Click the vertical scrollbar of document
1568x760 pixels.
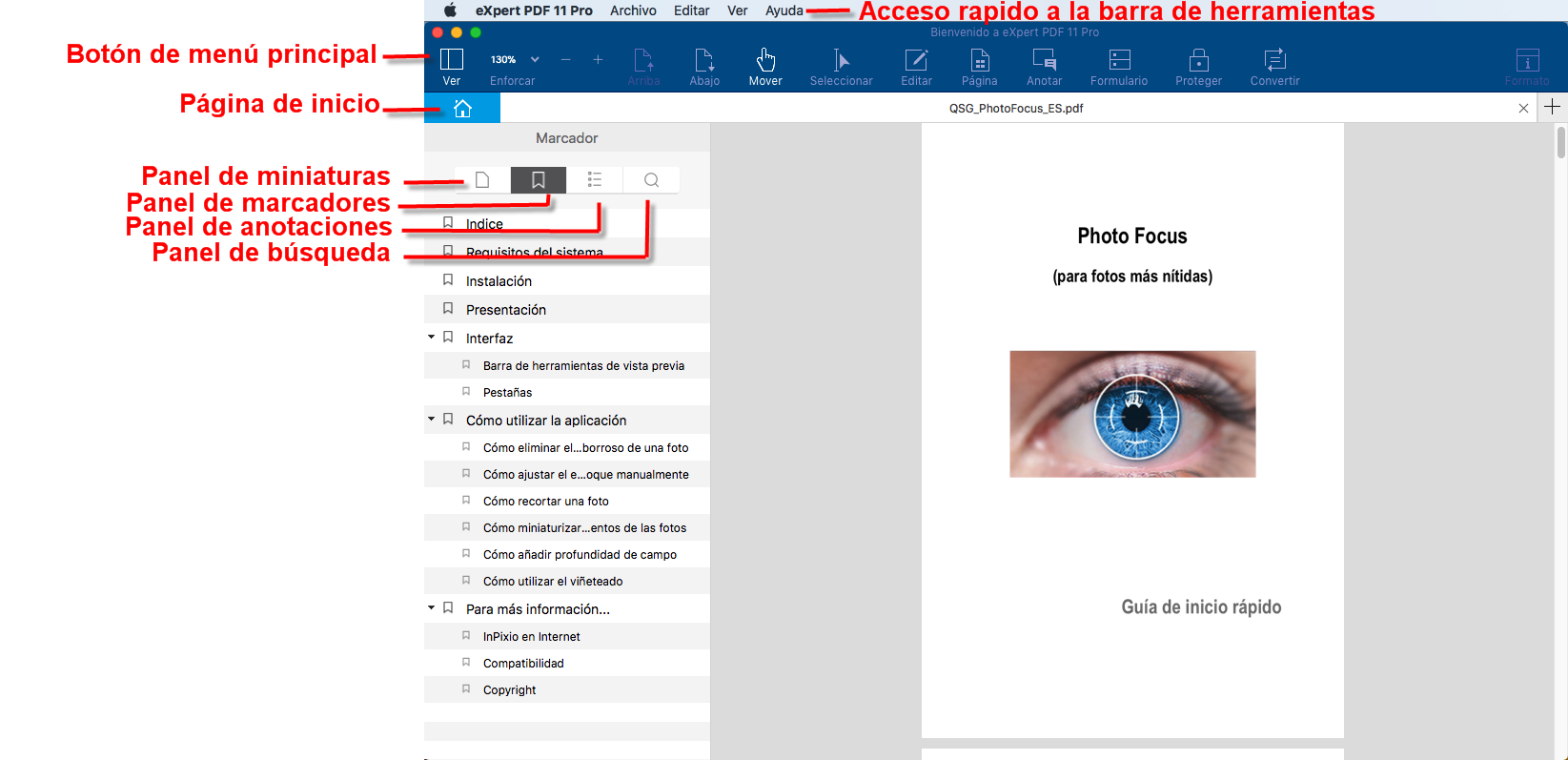pyautogui.click(x=1560, y=142)
